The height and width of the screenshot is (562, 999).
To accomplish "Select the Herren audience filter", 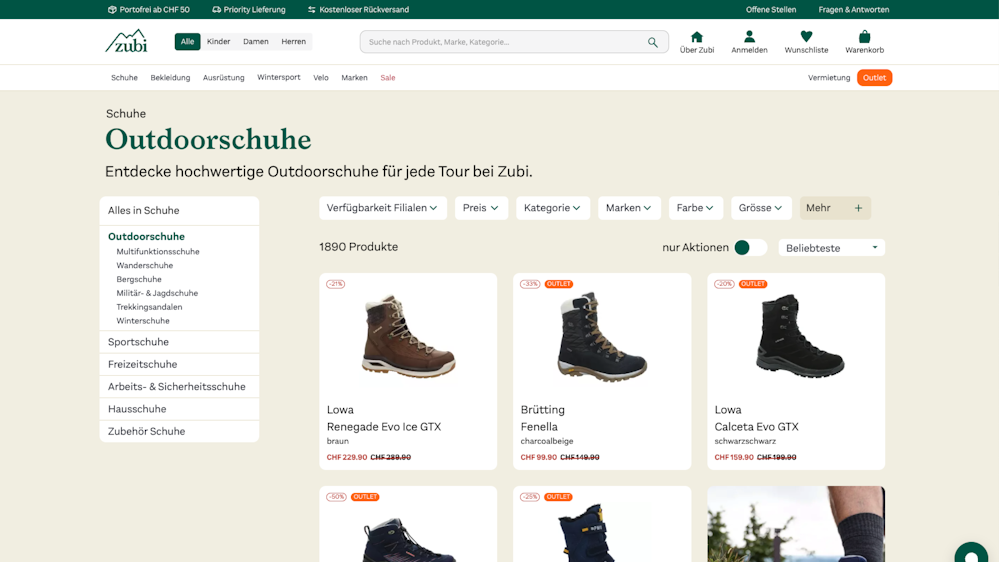I will click(x=294, y=41).
